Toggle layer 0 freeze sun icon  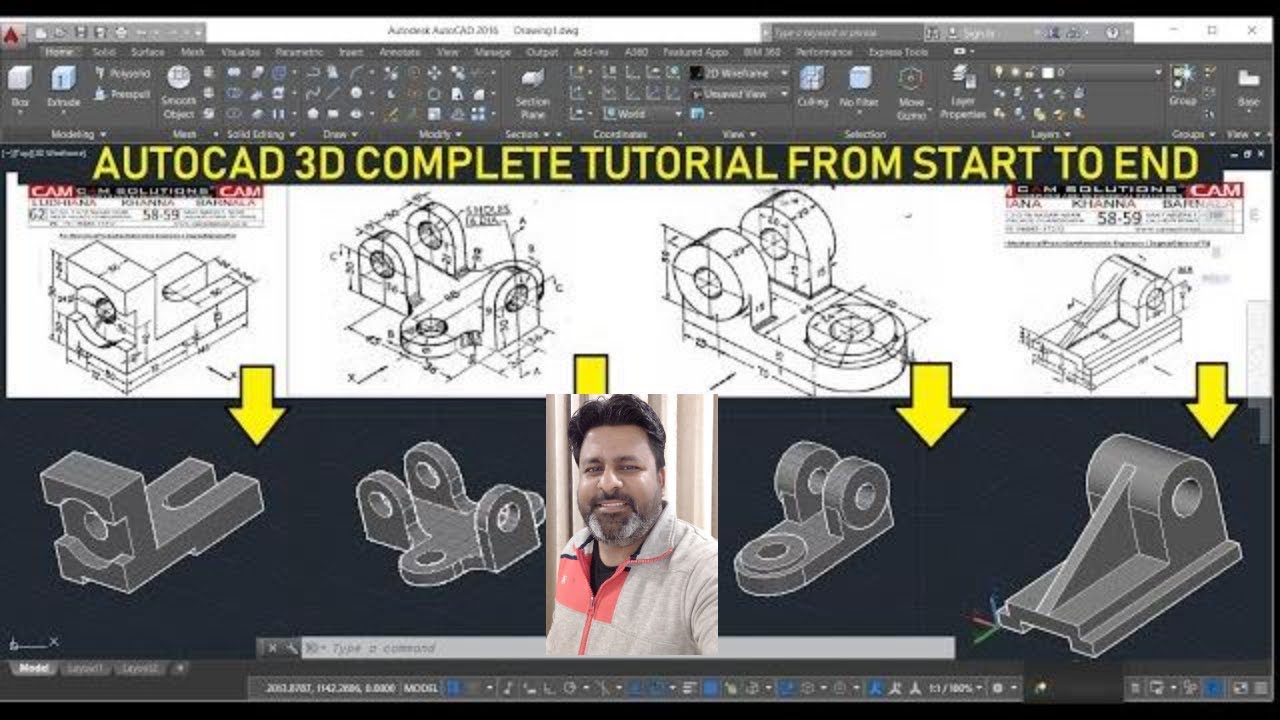[1016, 73]
